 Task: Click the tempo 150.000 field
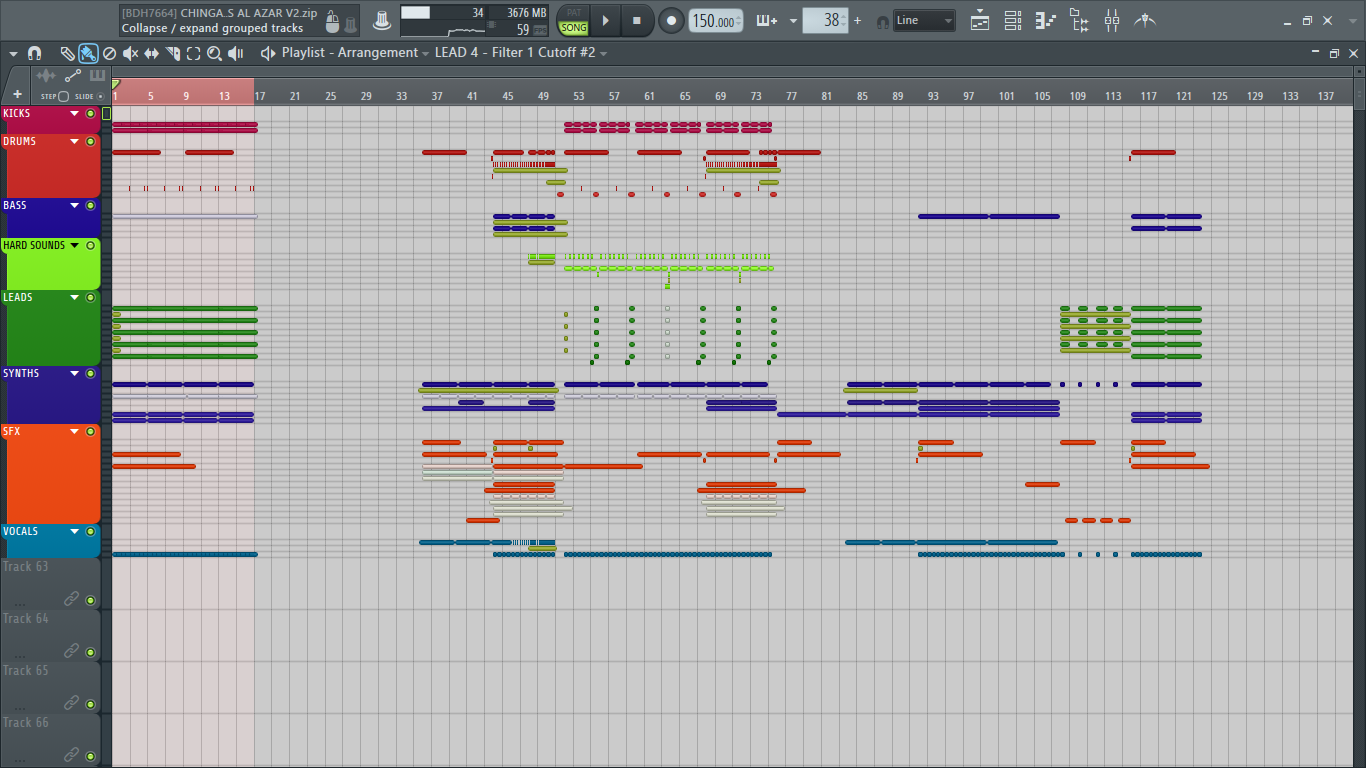[x=716, y=21]
